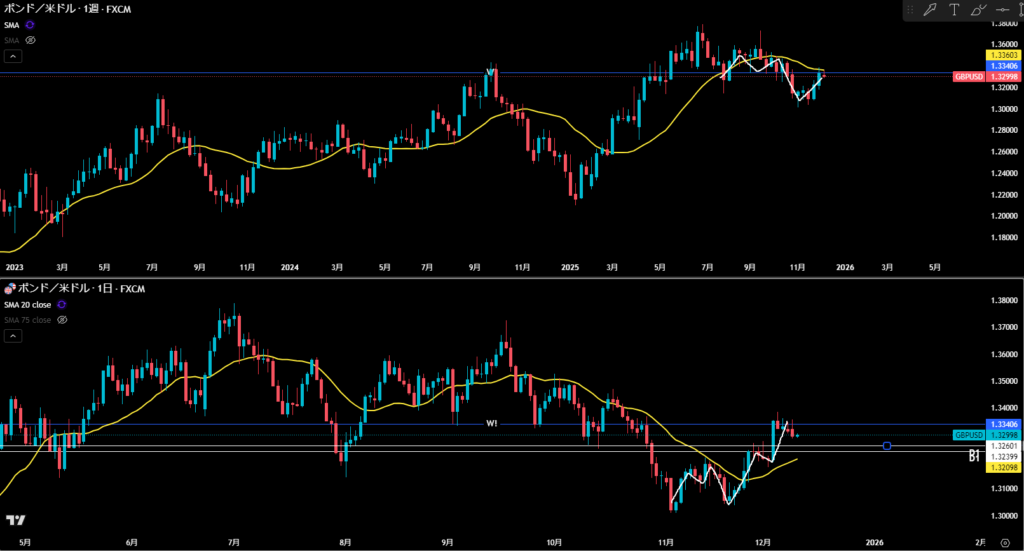Unhide the SMA 75 close indicator

(x=62, y=320)
